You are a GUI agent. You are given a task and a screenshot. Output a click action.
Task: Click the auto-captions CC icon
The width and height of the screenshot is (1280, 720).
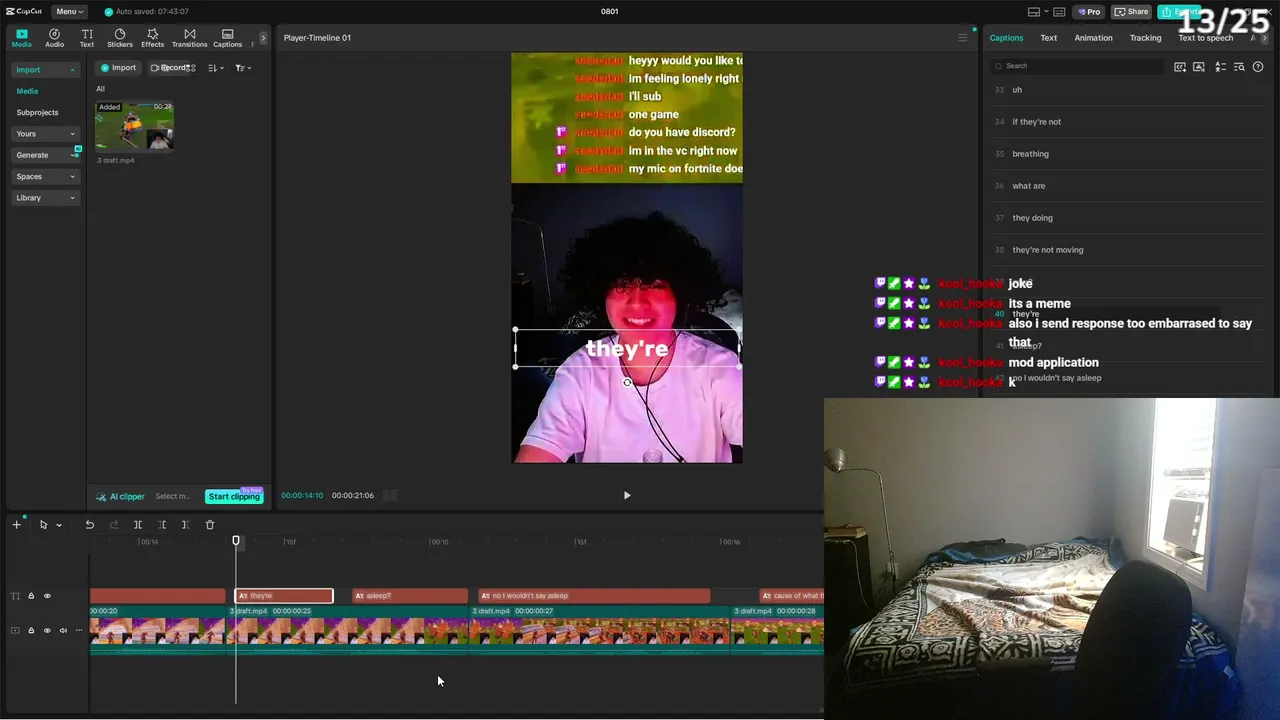[1180, 67]
